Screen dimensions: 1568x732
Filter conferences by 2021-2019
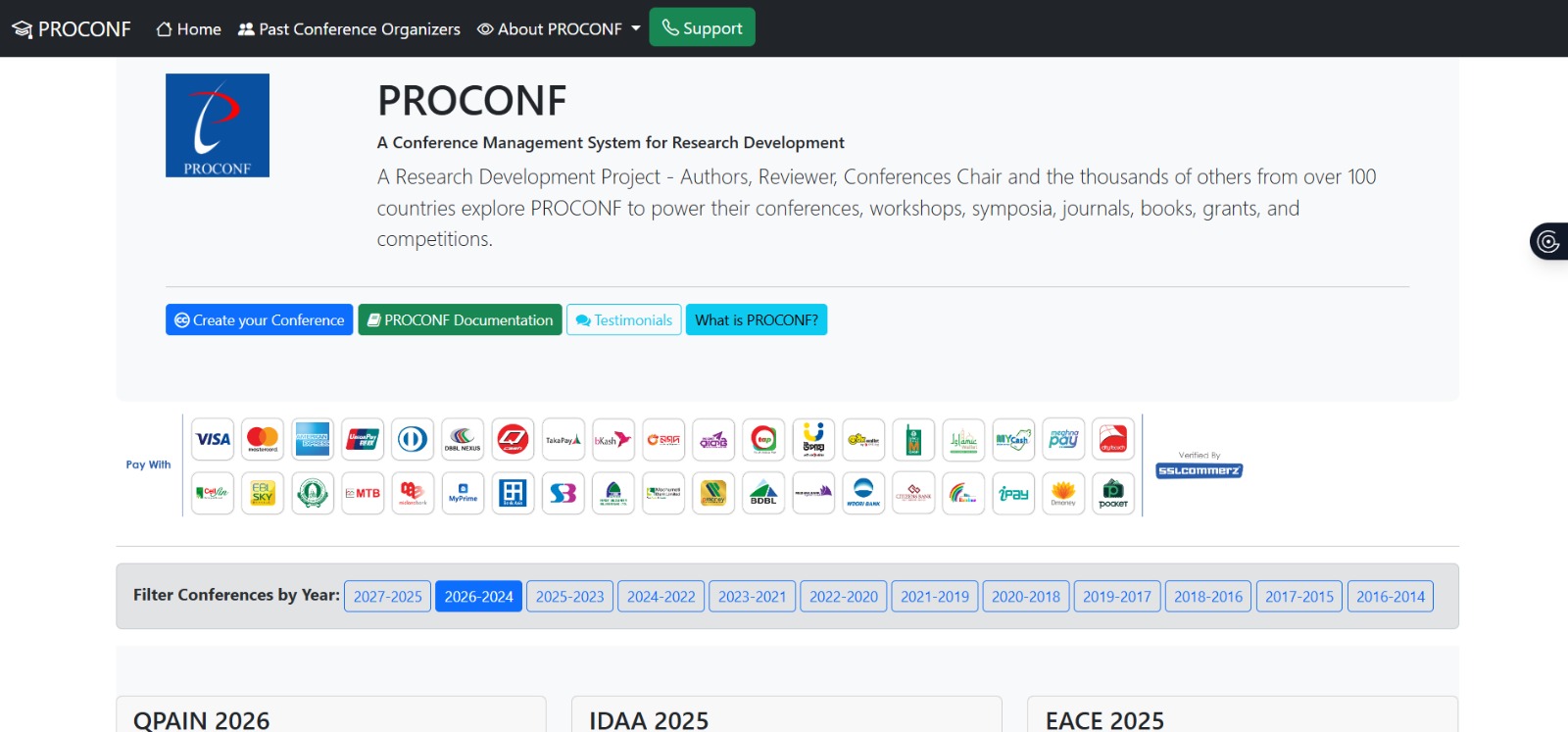tap(935, 596)
